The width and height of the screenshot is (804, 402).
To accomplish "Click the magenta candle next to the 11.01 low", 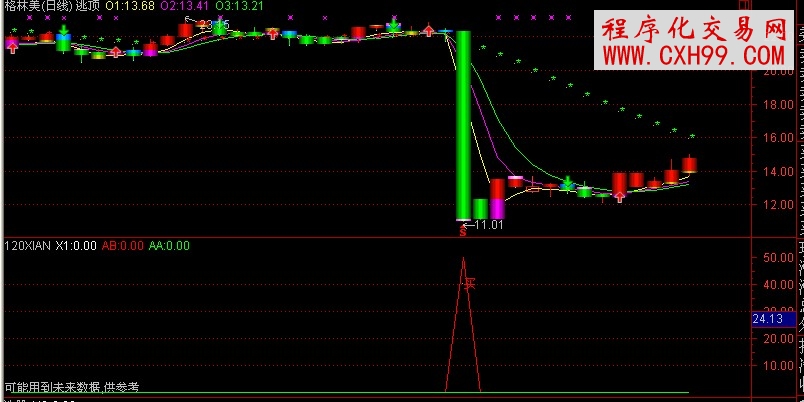I will (497, 208).
